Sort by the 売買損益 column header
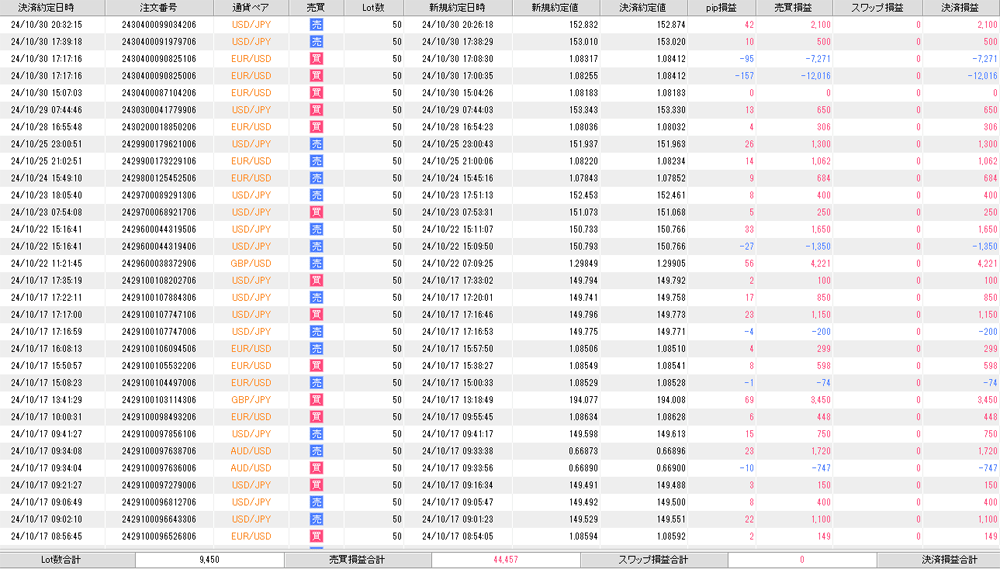 (x=794, y=8)
